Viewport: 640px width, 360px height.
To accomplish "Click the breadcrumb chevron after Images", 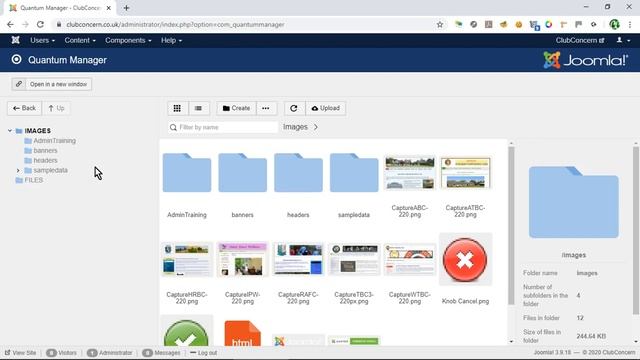I will [x=316, y=127].
